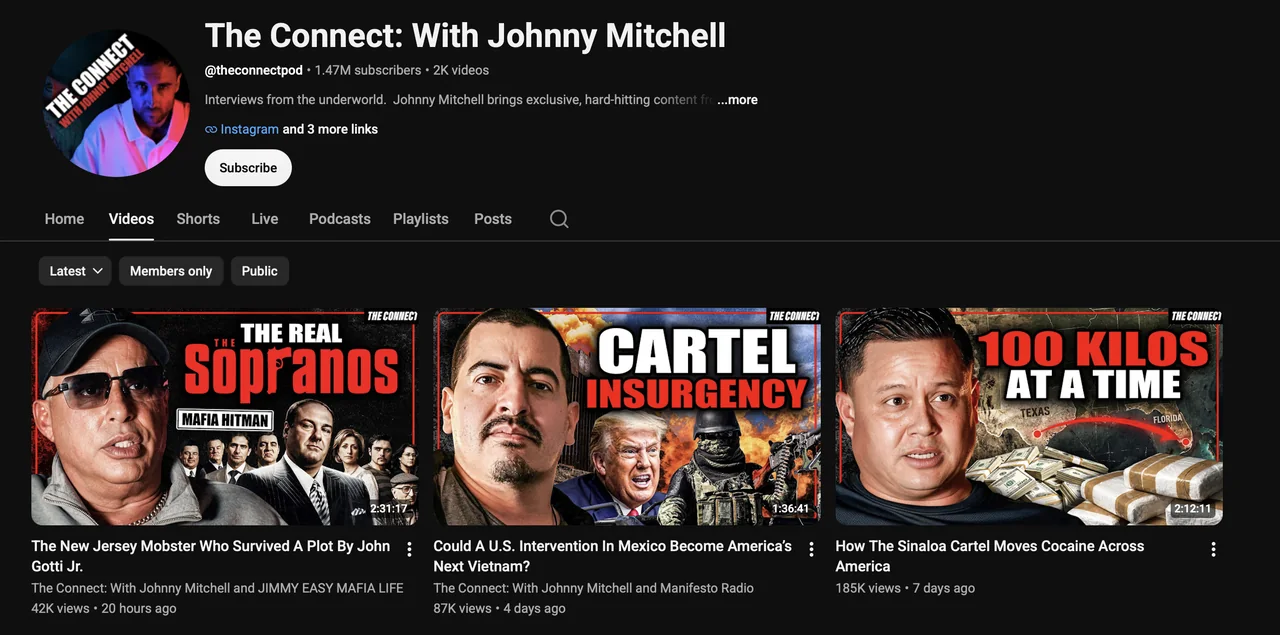This screenshot has height=635, width=1280.
Task: Open the channel search magnifier icon
Action: tap(559, 219)
